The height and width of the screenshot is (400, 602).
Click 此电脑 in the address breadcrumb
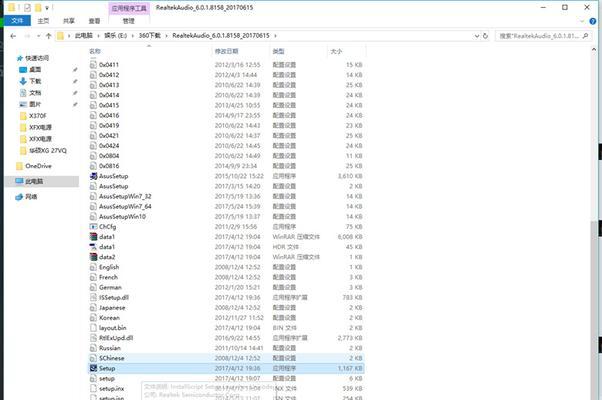coord(84,35)
